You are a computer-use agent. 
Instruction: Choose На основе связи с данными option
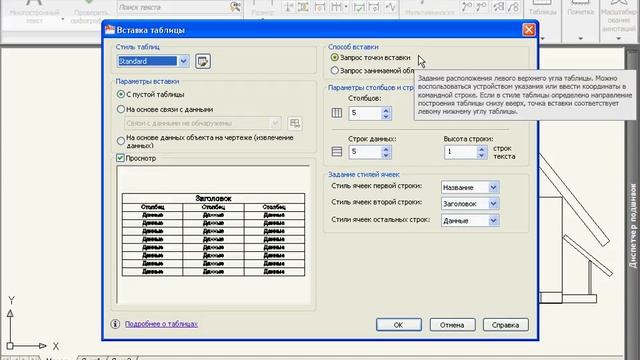[x=121, y=109]
